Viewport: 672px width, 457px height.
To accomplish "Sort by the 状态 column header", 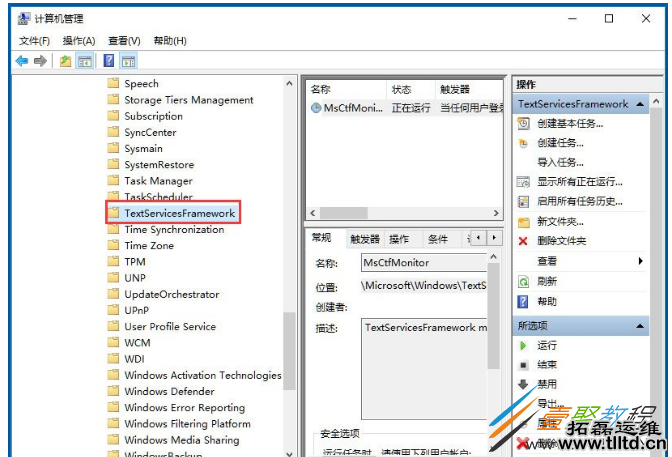I will pyautogui.click(x=410, y=90).
